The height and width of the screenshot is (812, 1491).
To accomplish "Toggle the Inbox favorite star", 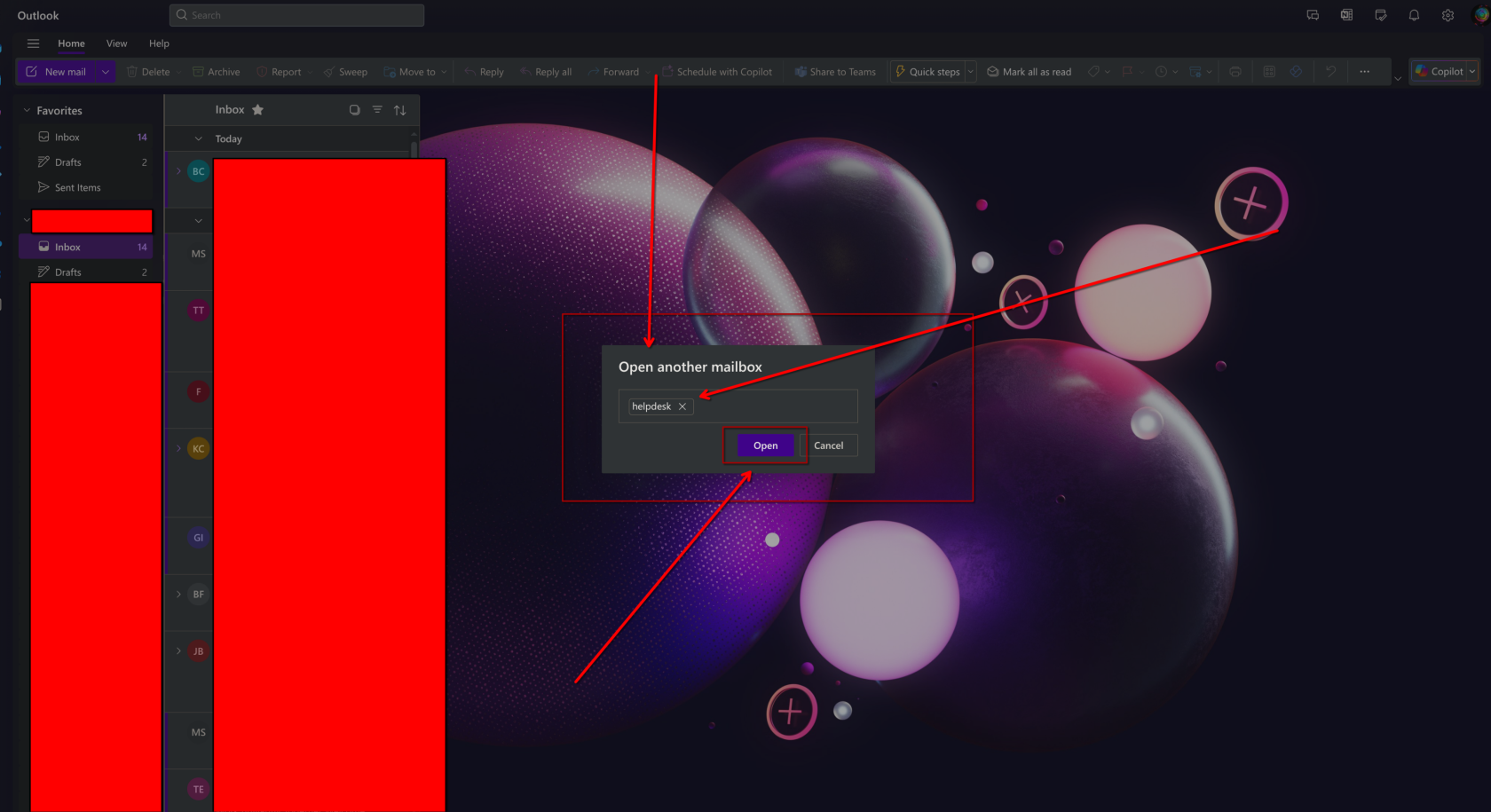I will point(257,110).
